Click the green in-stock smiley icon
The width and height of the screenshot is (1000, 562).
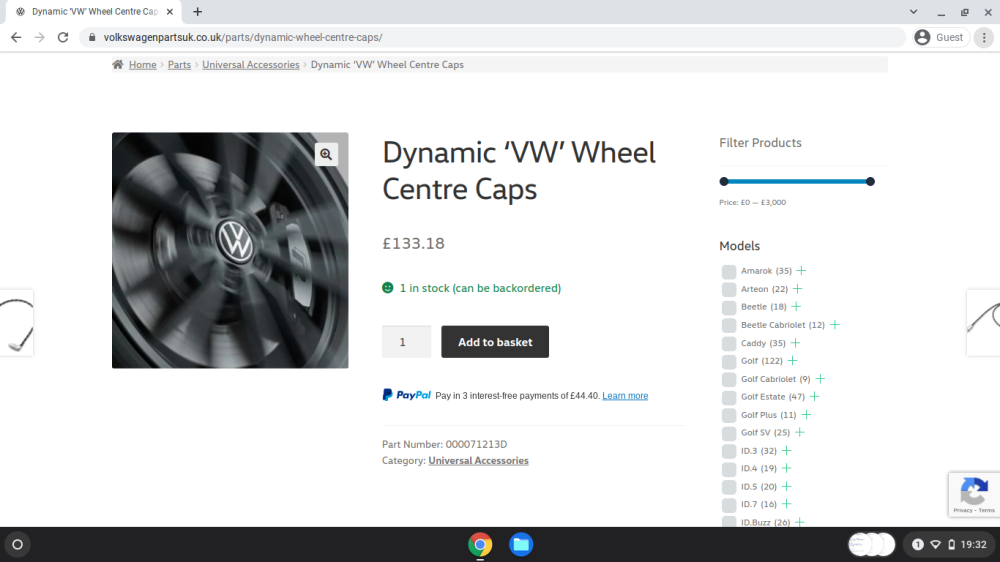(x=388, y=288)
